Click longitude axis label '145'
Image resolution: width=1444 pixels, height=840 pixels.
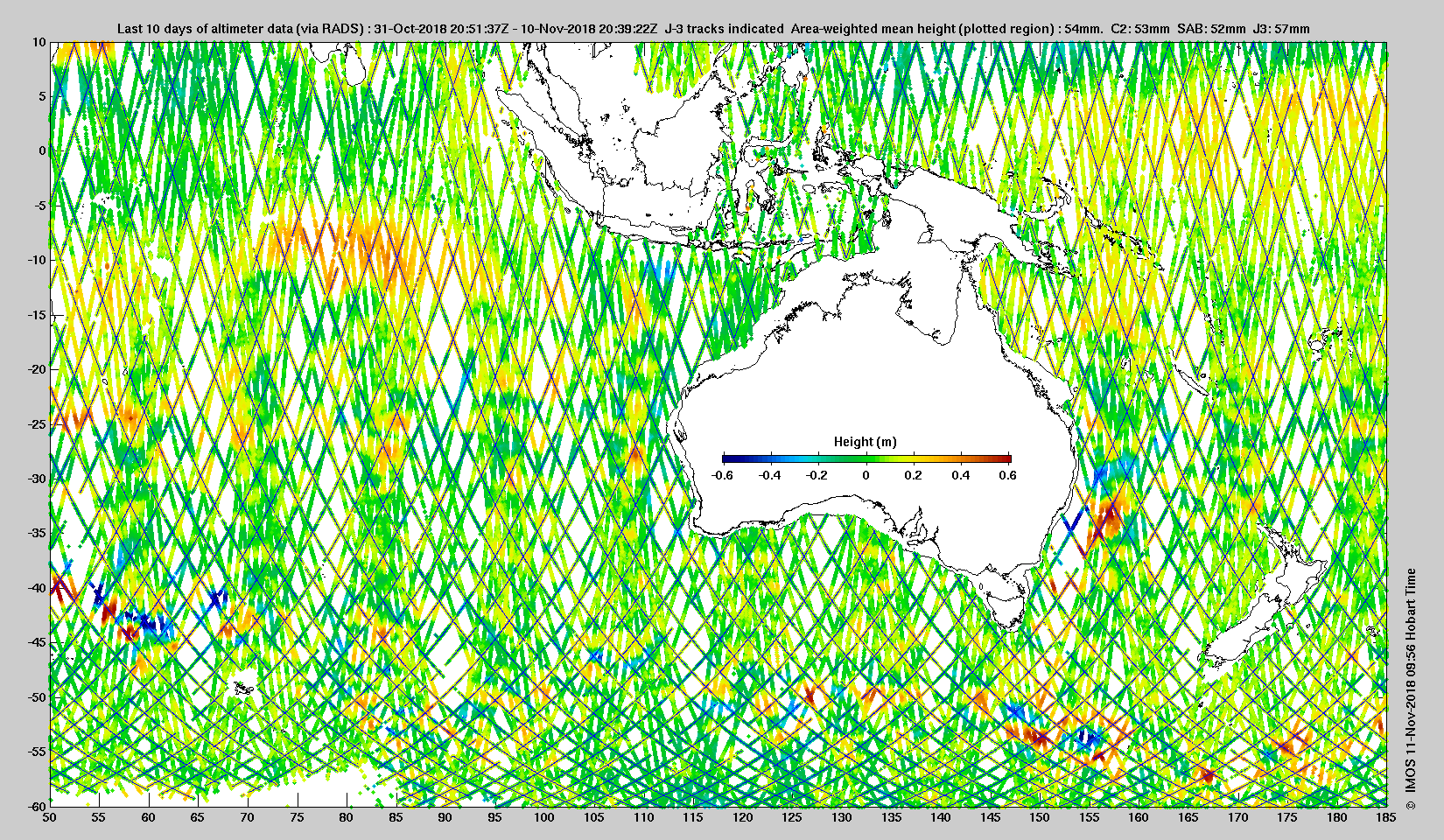[x=990, y=817]
